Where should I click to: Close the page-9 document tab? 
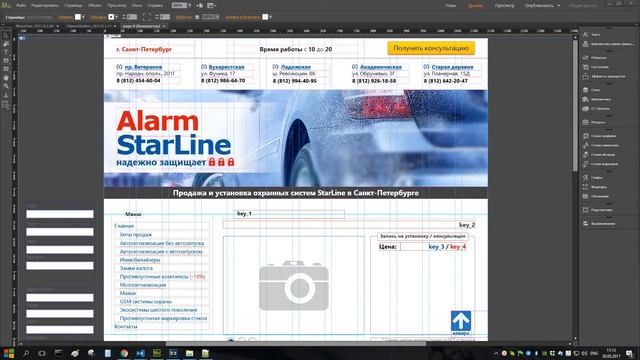click(x=164, y=26)
